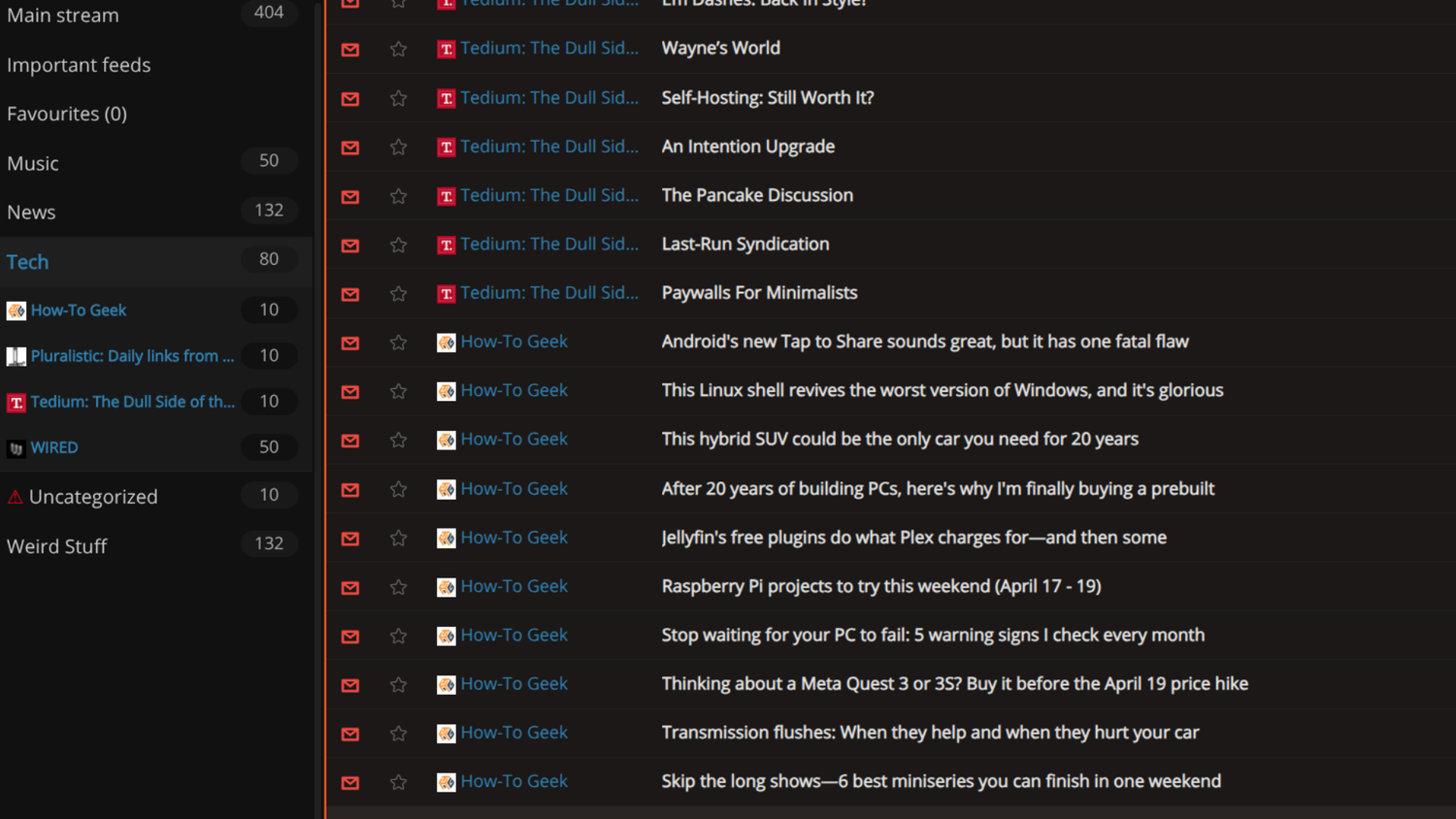The image size is (1456, 819).
Task: Click envelope icon for PC warning signs article
Action: 350,636
